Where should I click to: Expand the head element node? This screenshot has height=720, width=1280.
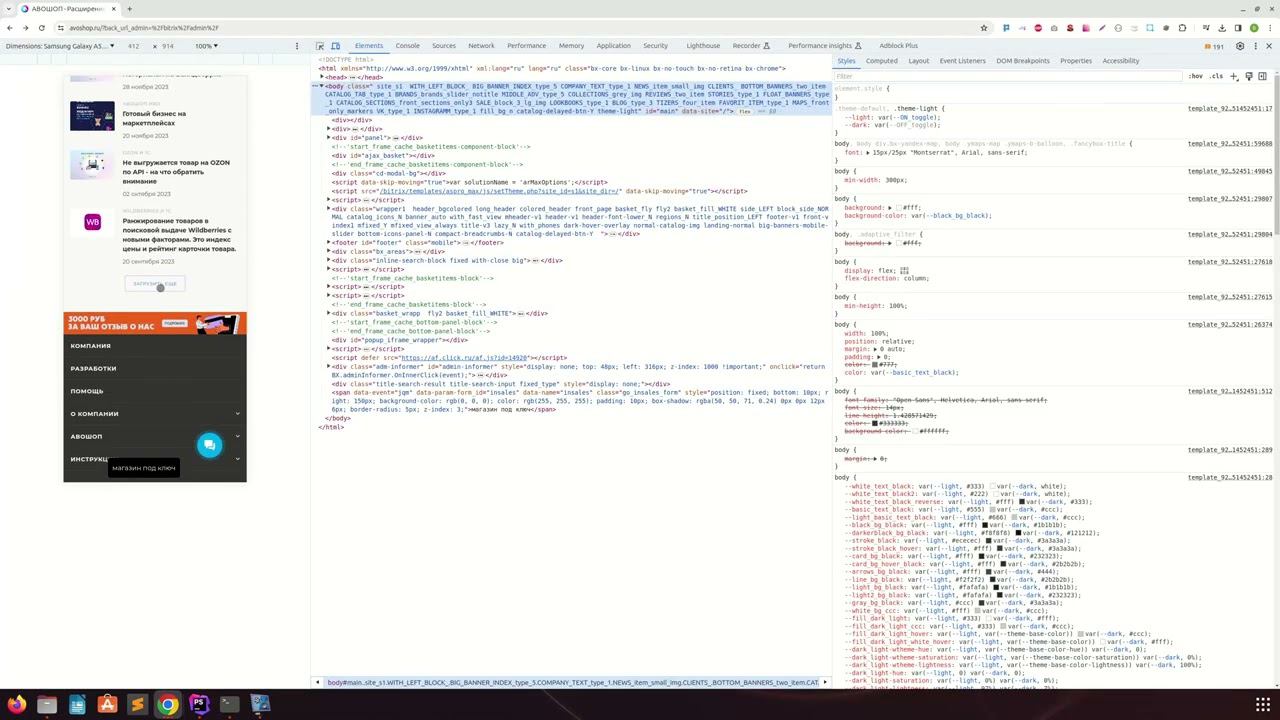[x=322, y=77]
